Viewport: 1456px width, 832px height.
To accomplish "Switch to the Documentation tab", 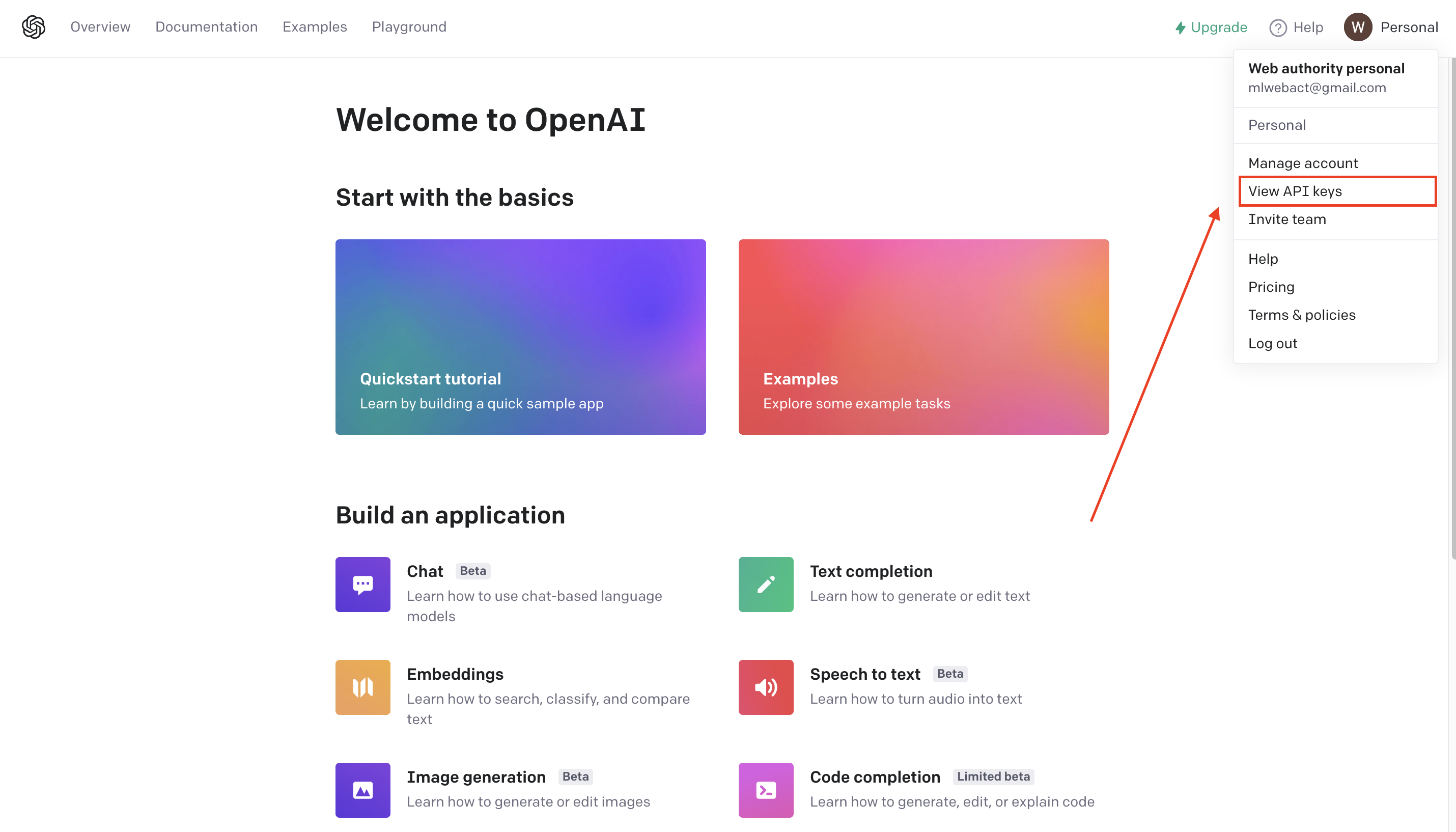I will [207, 27].
